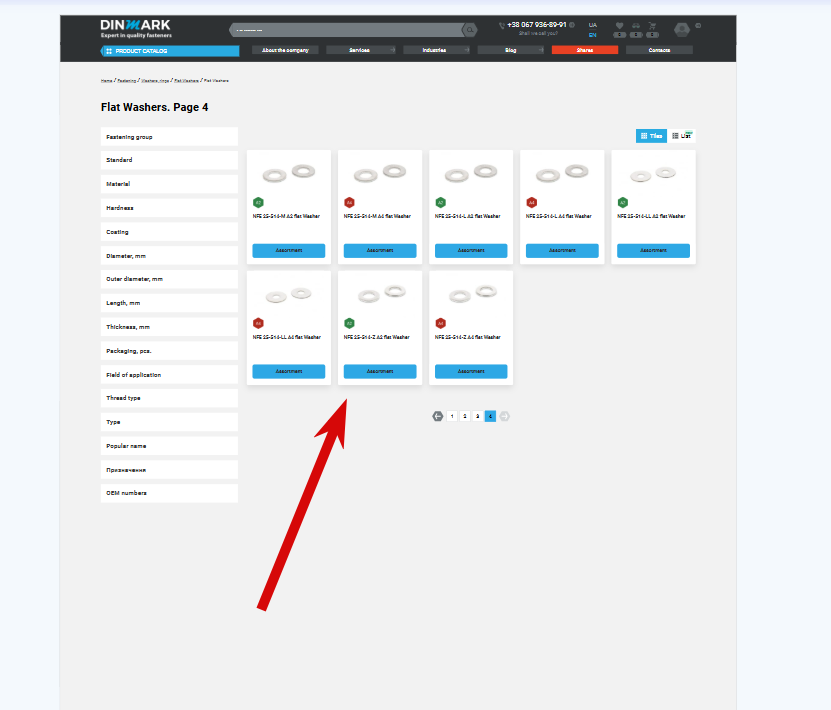Expand the Hardness filter
The image size is (831, 710).
[169, 208]
